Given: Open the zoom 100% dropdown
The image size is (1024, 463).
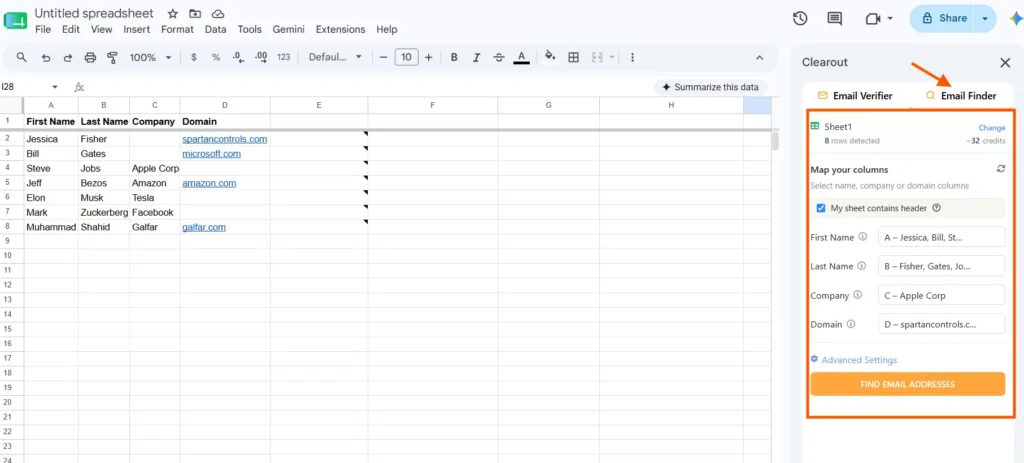Looking at the screenshot, I should coord(150,57).
